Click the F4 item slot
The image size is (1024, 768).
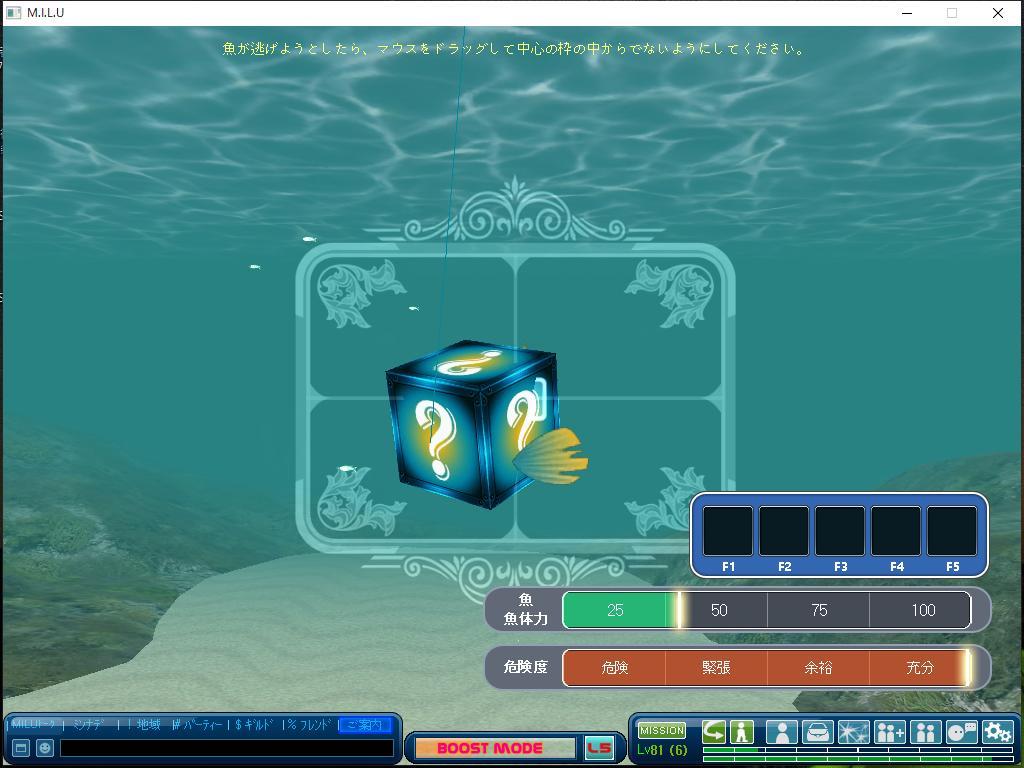pos(896,531)
